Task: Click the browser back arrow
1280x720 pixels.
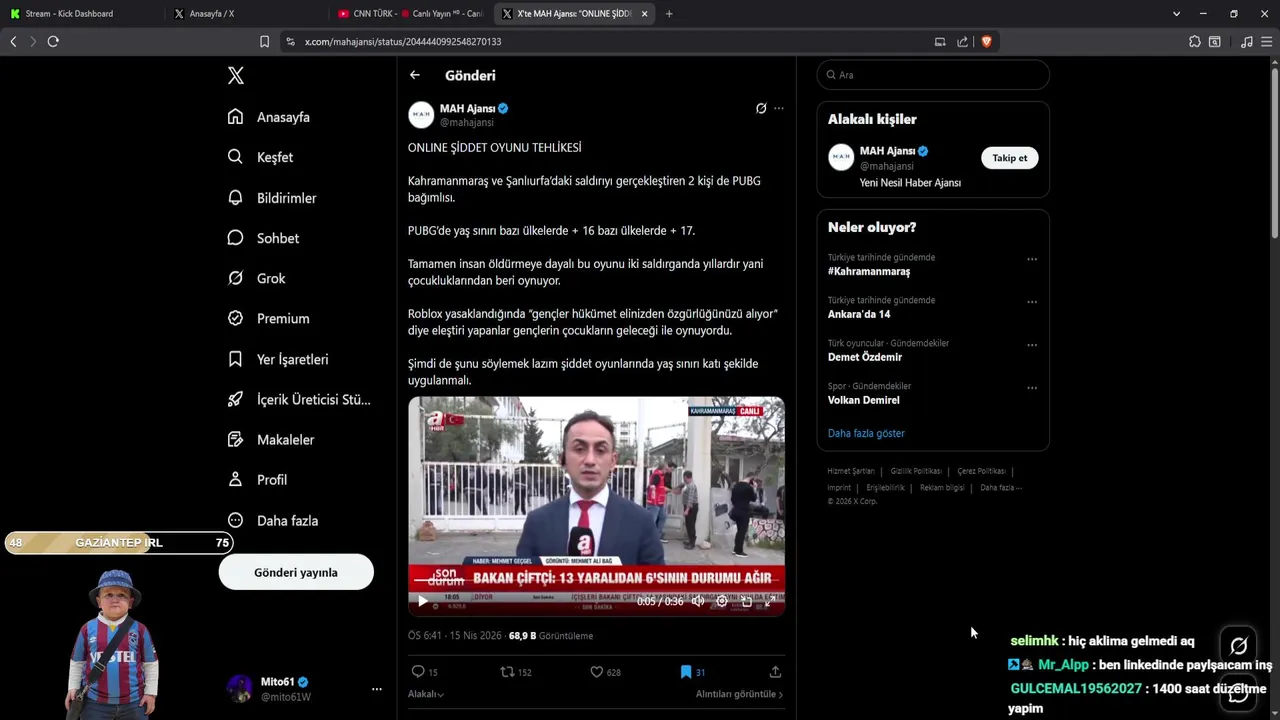Action: point(13,41)
